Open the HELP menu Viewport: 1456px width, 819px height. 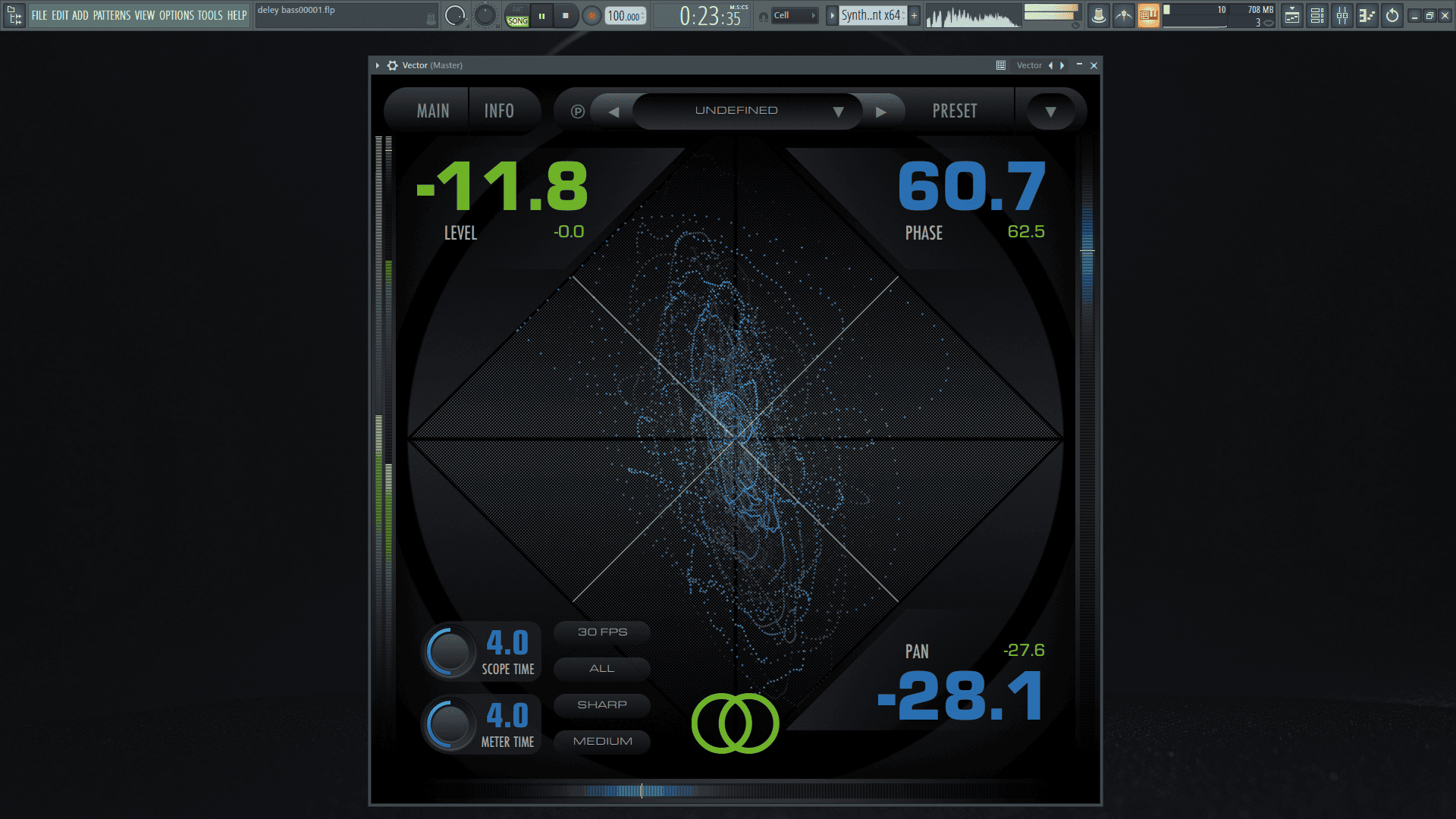237,15
